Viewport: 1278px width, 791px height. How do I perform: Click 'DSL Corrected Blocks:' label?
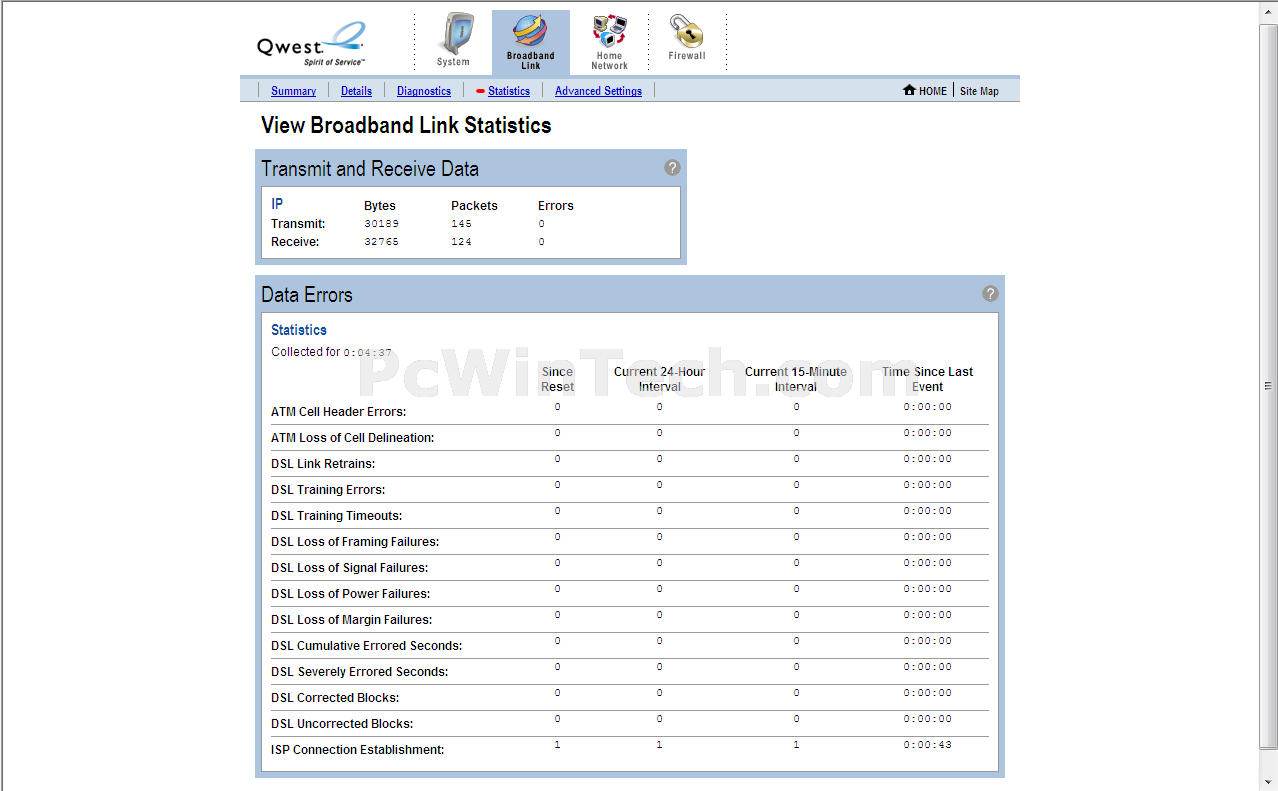tap(335, 698)
